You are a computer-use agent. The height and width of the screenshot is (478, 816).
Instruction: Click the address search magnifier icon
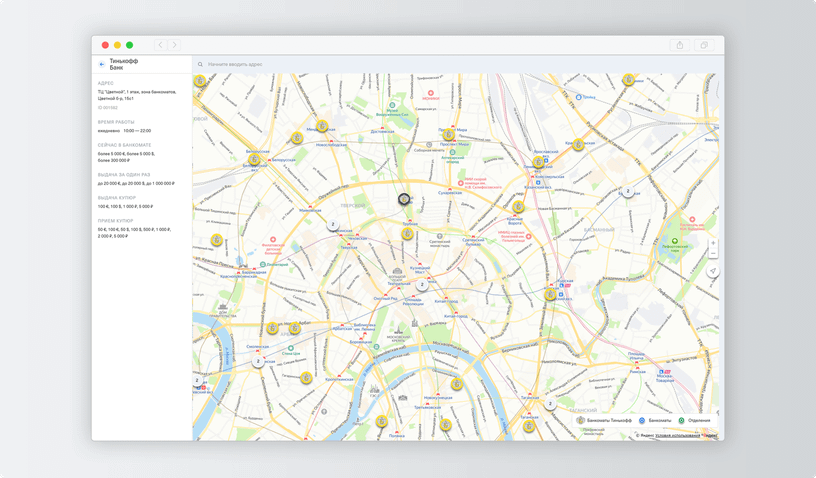click(200, 64)
